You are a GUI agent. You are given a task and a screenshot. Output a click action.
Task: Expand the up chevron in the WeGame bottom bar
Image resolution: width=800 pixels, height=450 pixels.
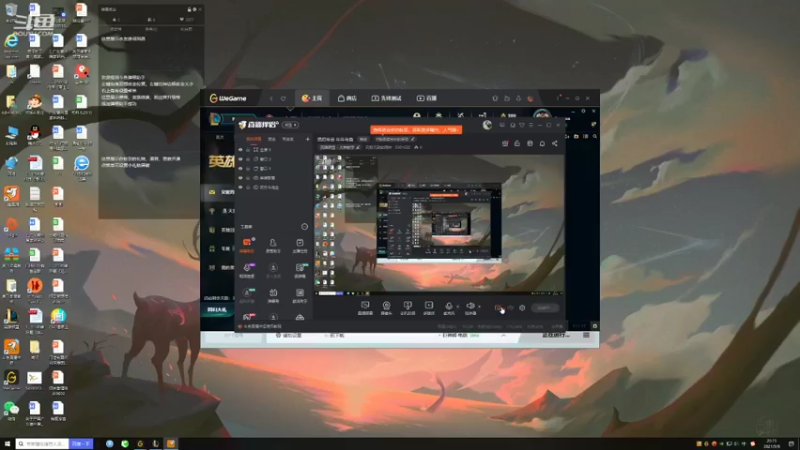504,335
